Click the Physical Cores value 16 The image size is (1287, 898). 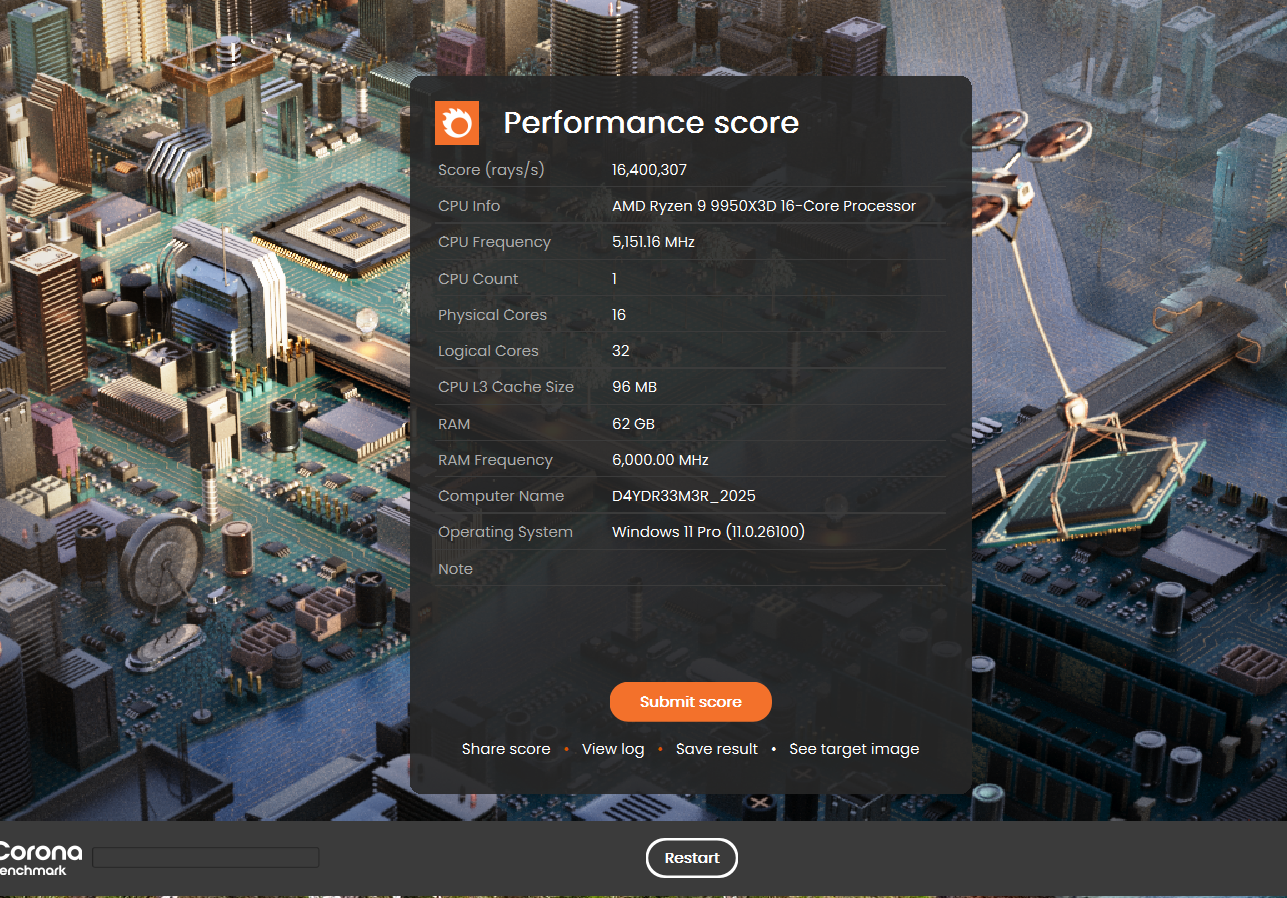(x=619, y=315)
